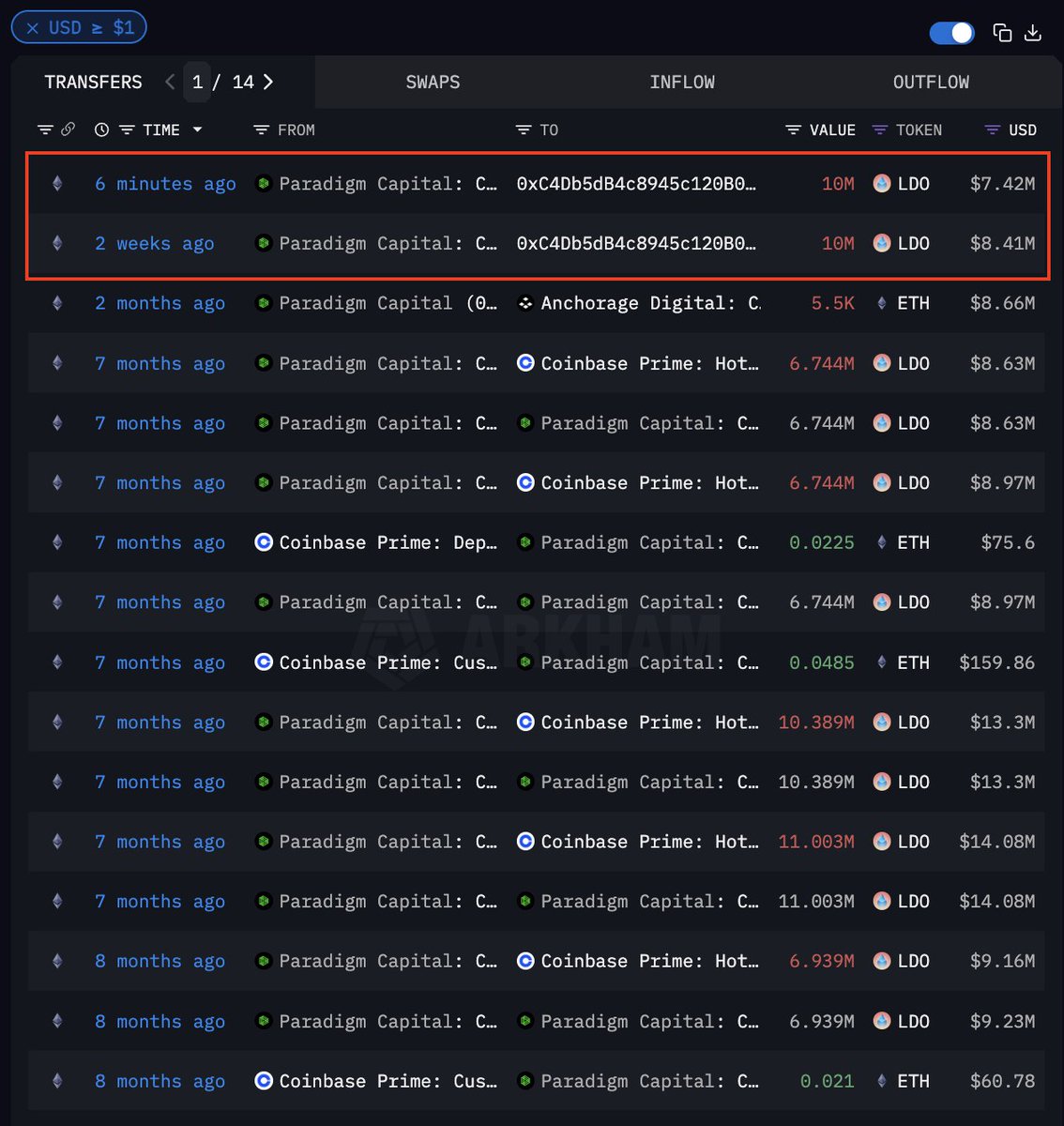Screen dimensions: 1064x1126
Task: Open the chain link filter icon
Action: pyautogui.click(x=68, y=129)
